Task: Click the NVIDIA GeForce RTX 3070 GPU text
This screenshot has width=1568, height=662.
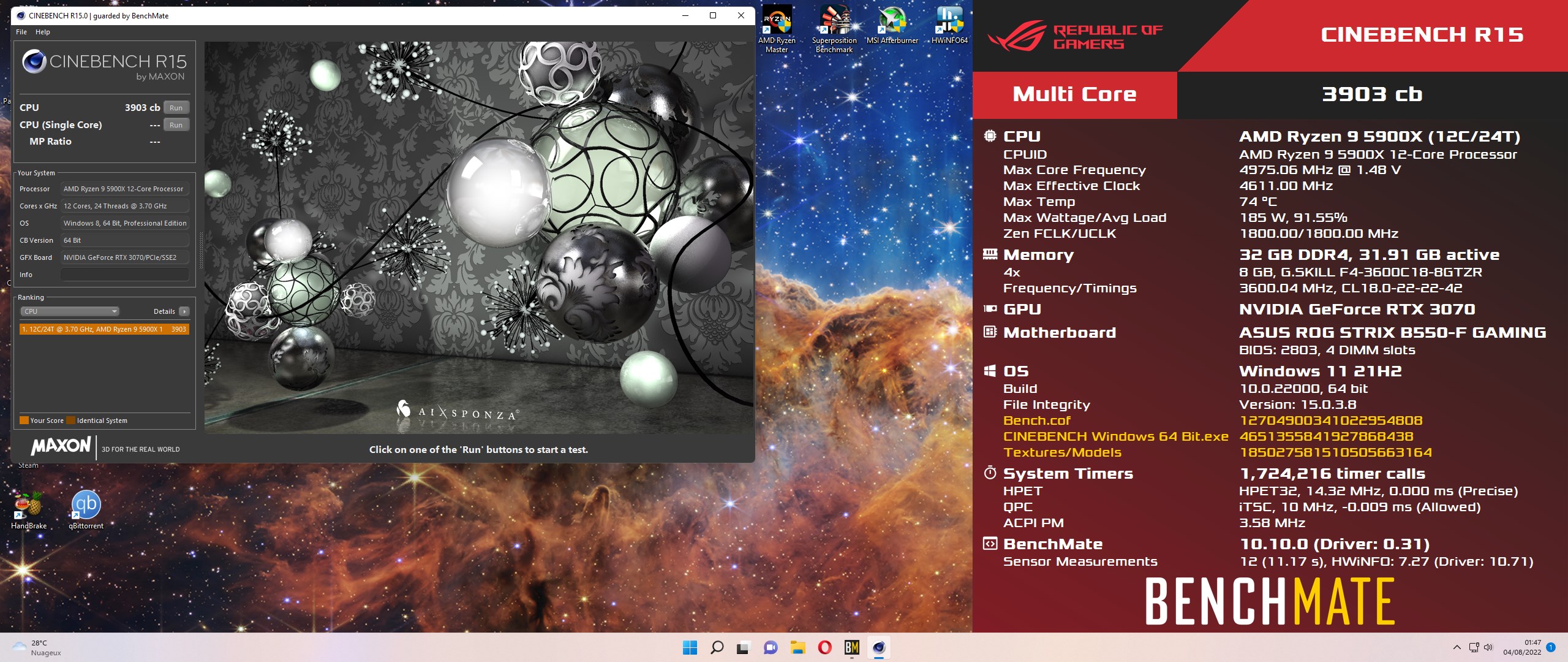Action: (x=1357, y=309)
